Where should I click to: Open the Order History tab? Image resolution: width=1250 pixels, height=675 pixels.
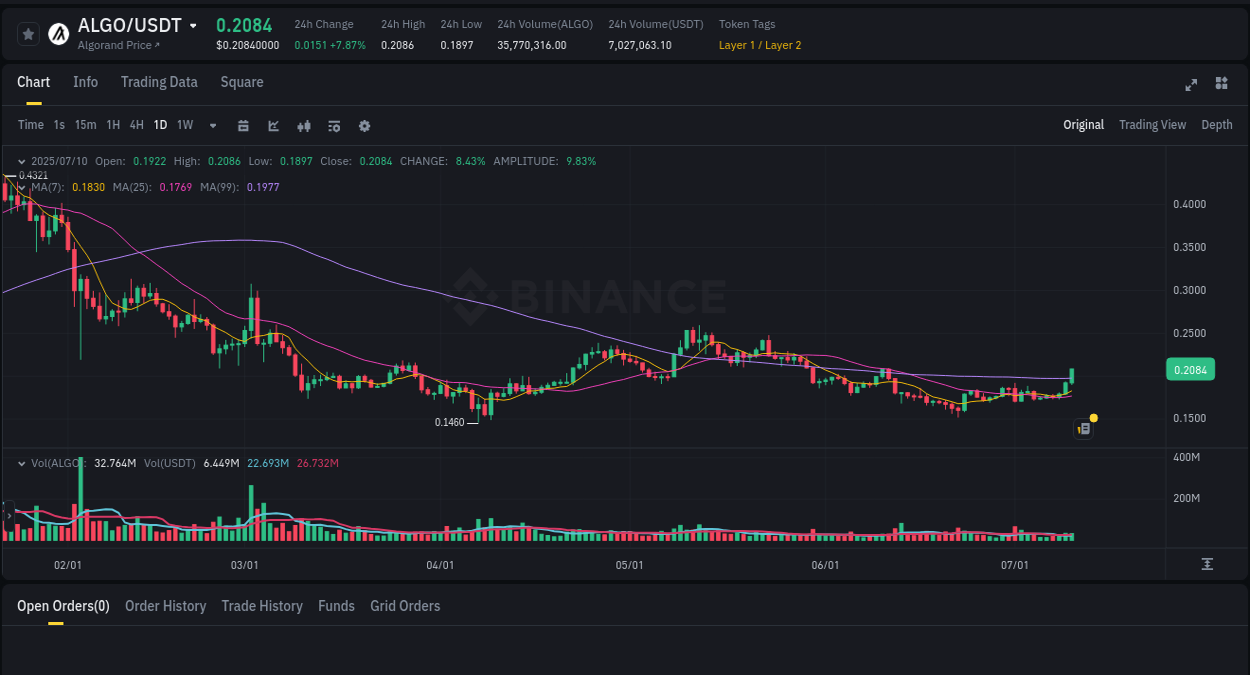point(165,606)
